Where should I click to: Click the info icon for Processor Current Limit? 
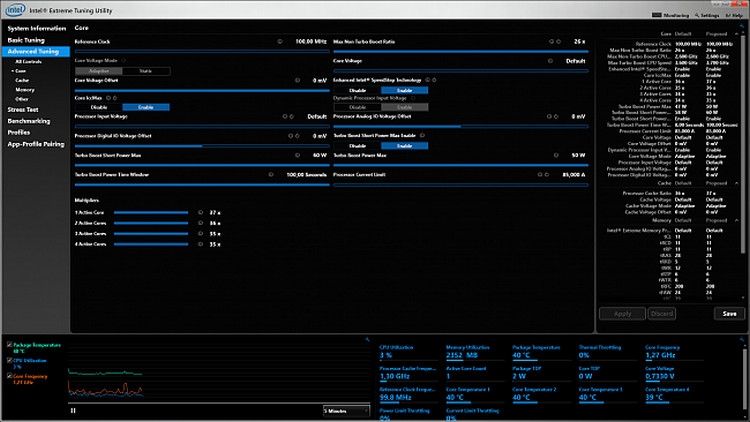(x=540, y=175)
